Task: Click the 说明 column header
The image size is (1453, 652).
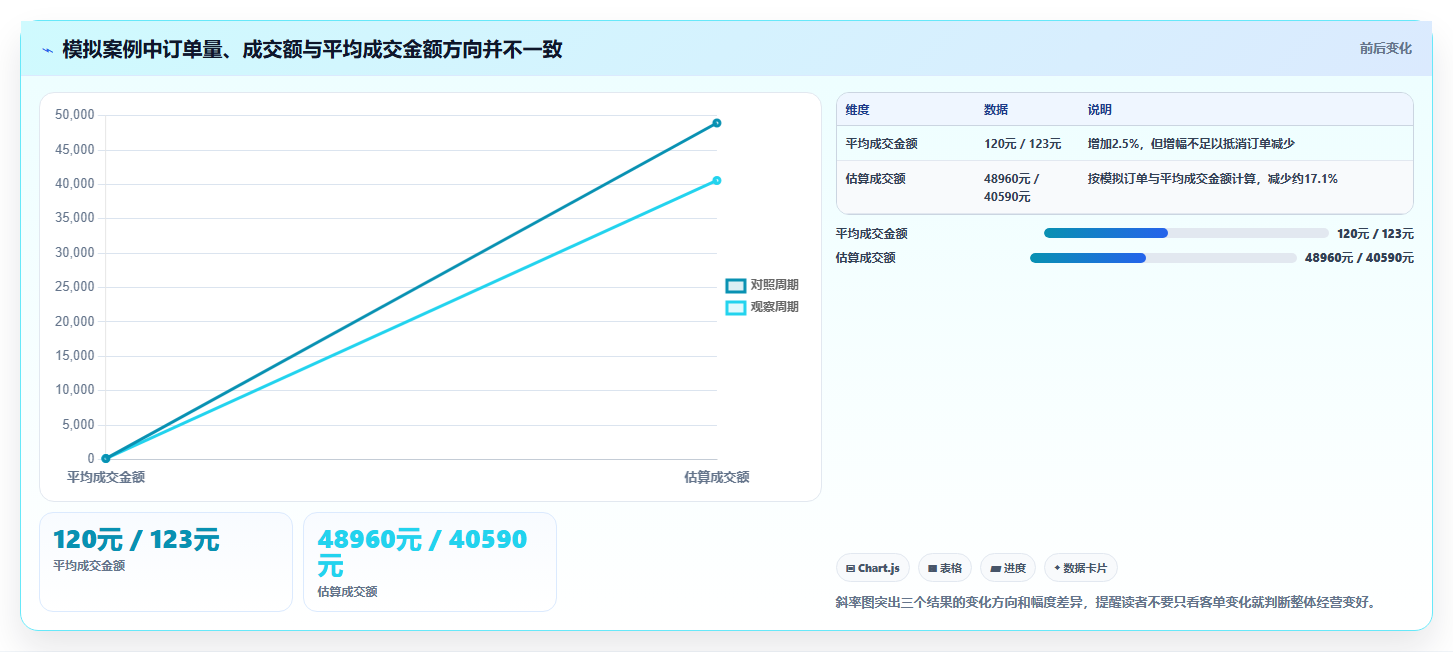Action: (1100, 110)
